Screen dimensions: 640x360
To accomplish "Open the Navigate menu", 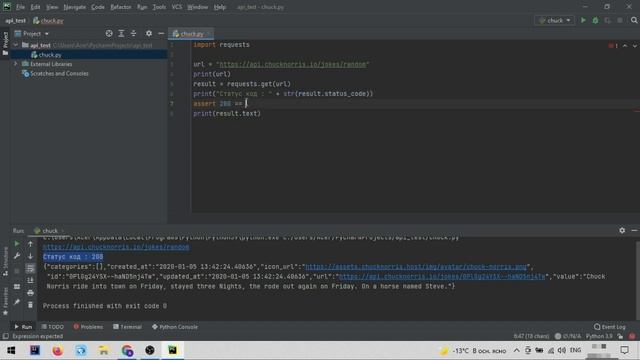I will [x=75, y=7].
